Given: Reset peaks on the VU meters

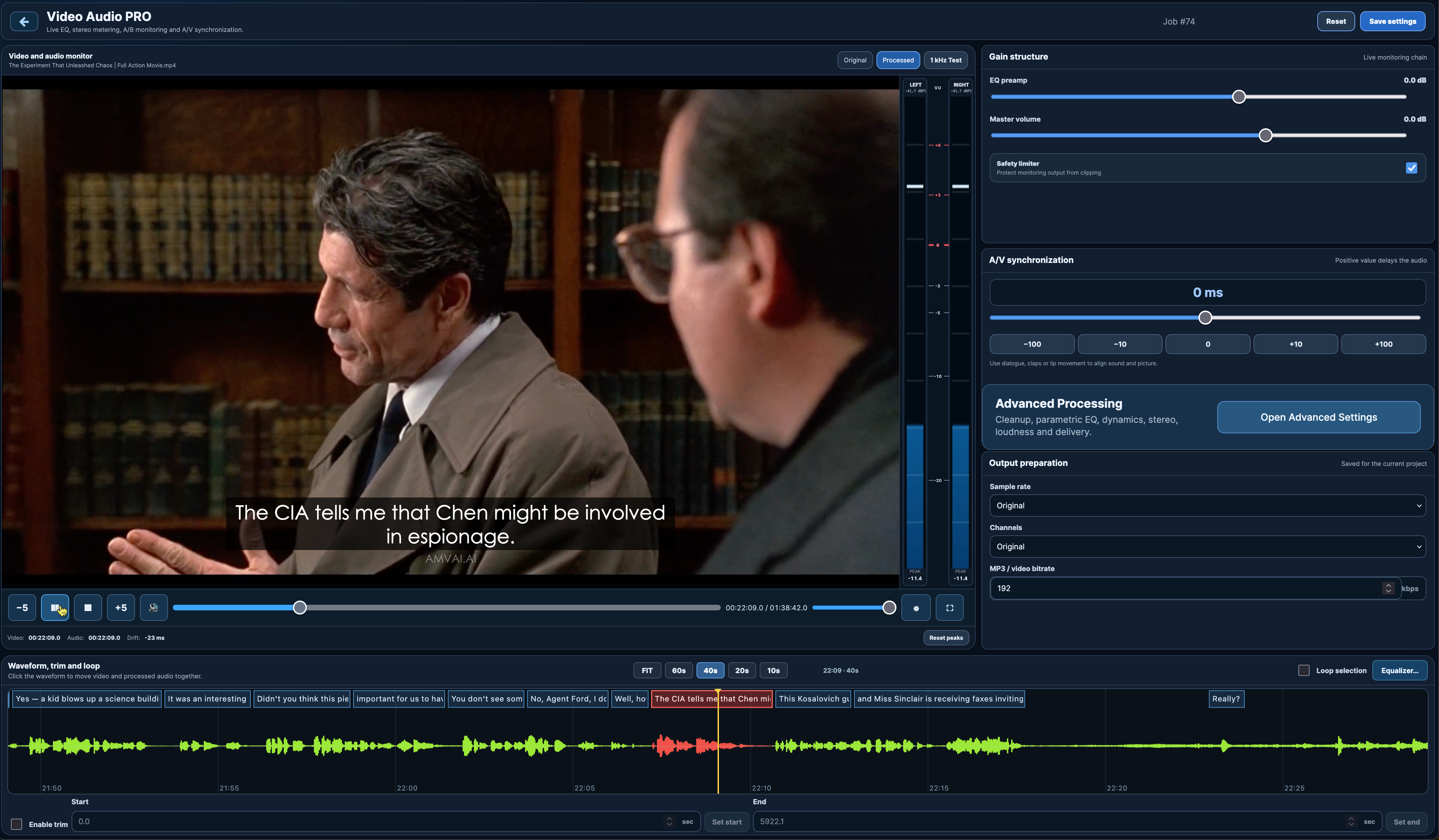Looking at the screenshot, I should 946,638.
